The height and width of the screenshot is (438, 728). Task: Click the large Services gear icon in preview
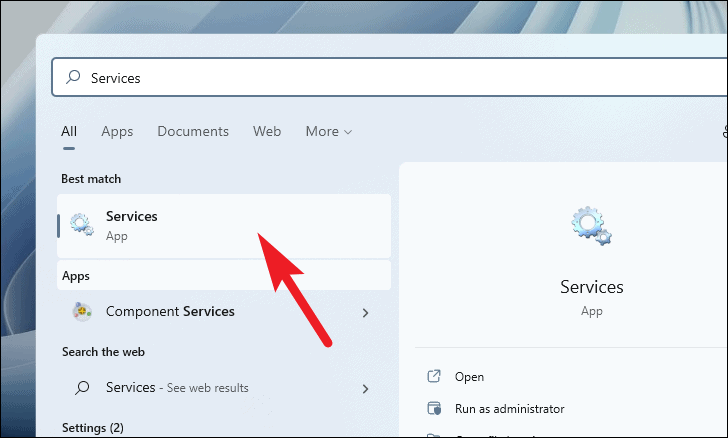[591, 226]
